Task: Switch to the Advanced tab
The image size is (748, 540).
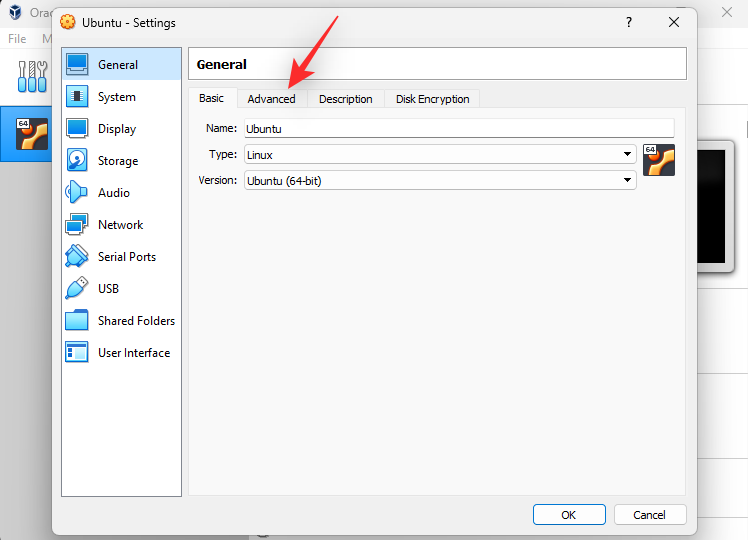Action: pos(272,99)
